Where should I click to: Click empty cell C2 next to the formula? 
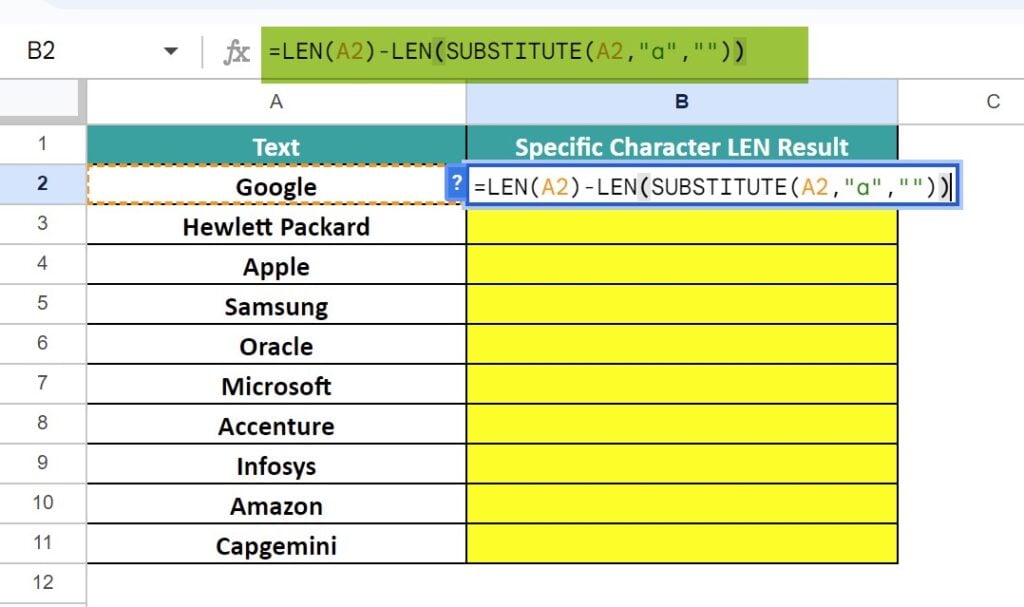point(993,185)
